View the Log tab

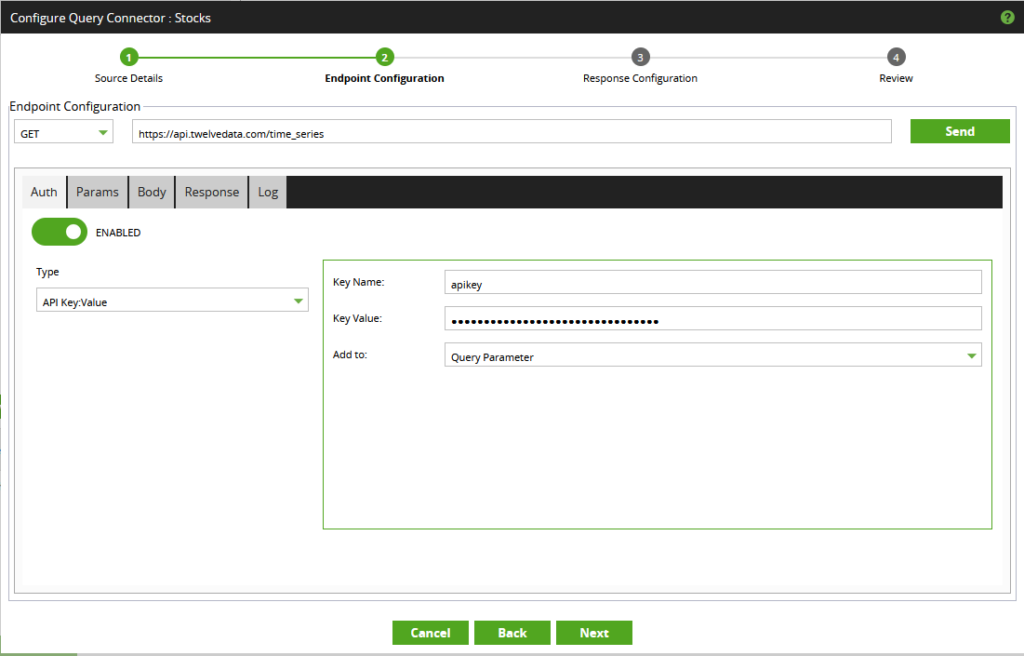(x=267, y=191)
